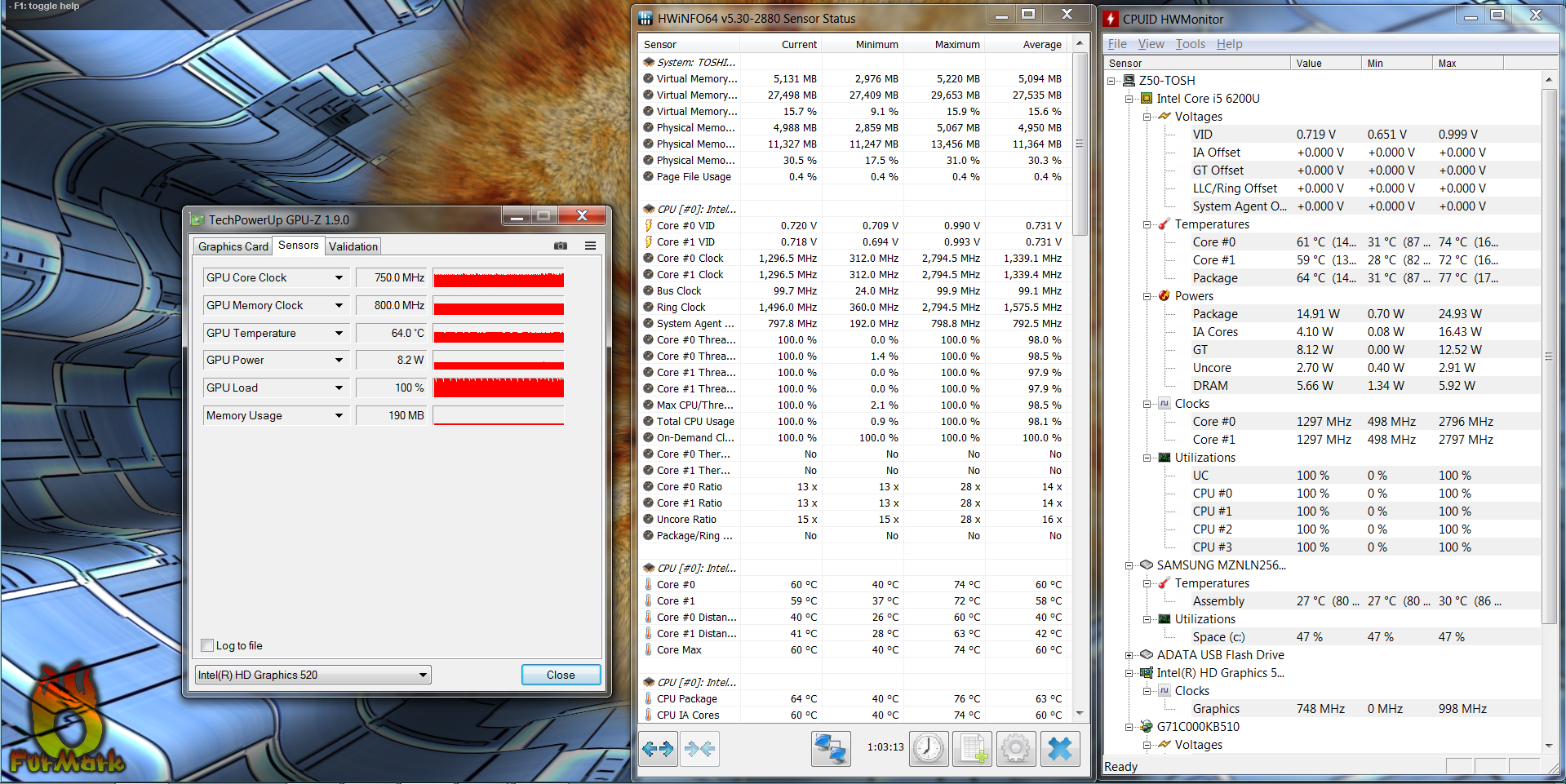
Task: Collapse Intel Core i5 6200U node
Action: 1129,98
